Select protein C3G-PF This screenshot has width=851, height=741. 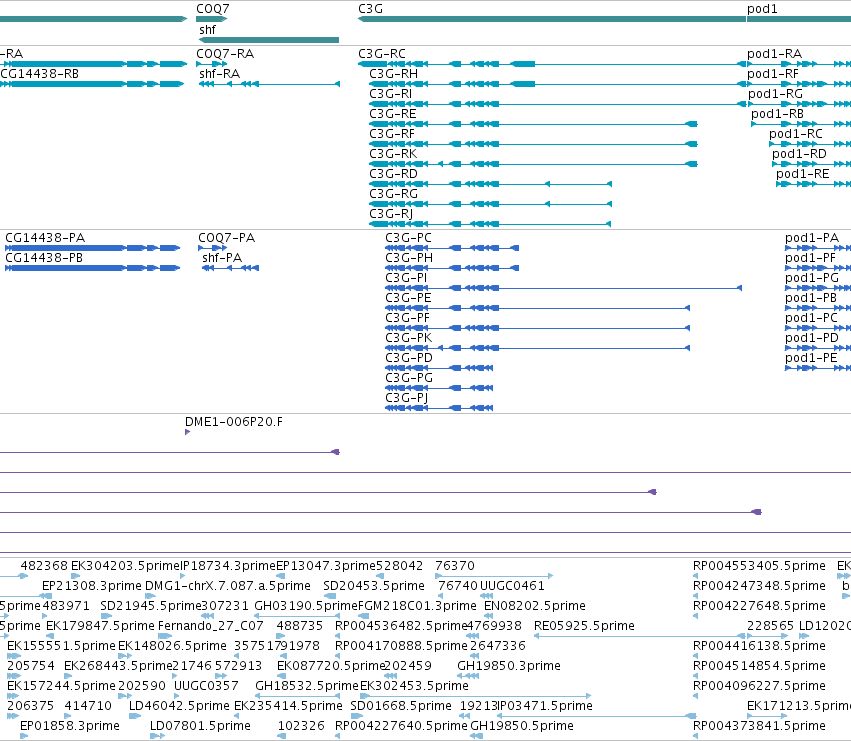(x=408, y=318)
